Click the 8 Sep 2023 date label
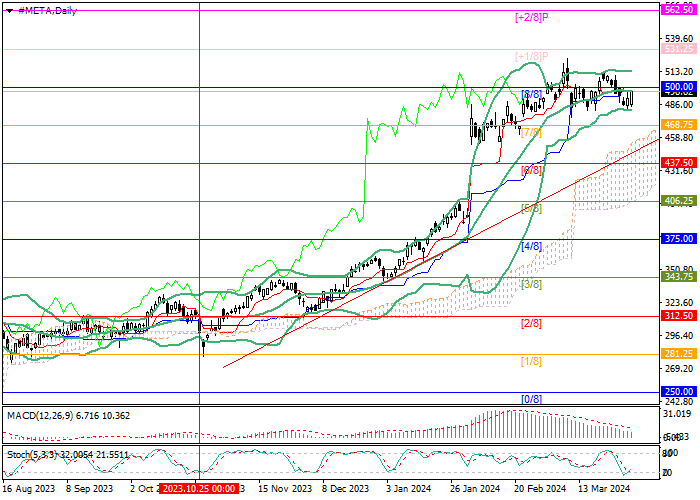Screen dimensions: 700x500 tap(89, 489)
